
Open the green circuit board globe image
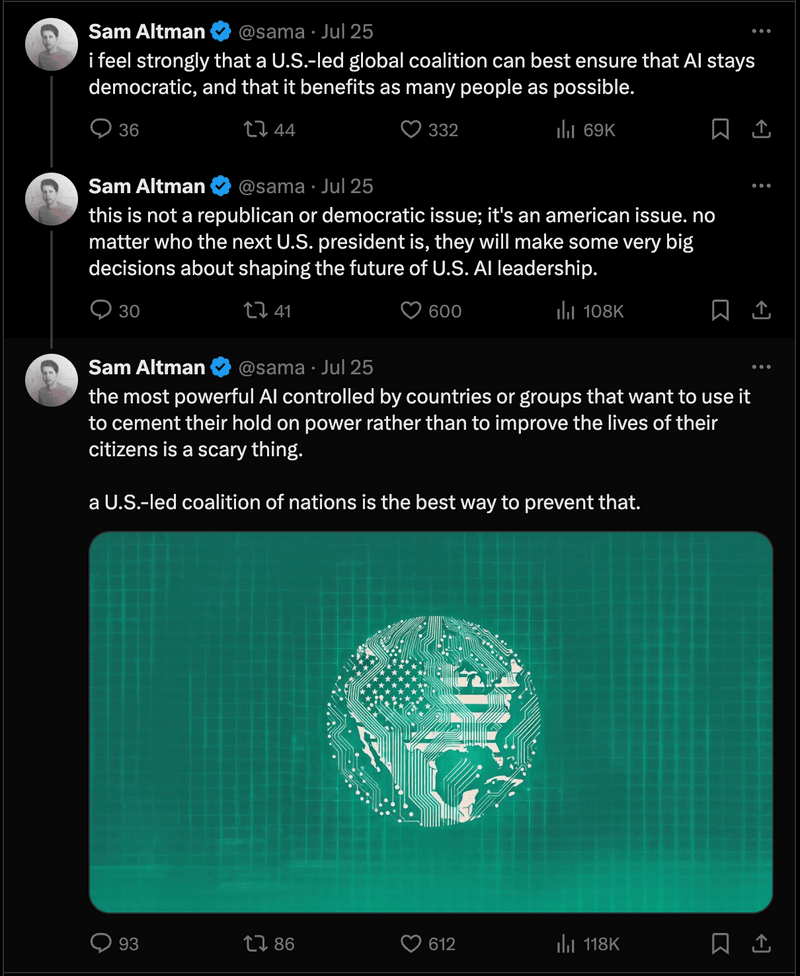point(431,722)
